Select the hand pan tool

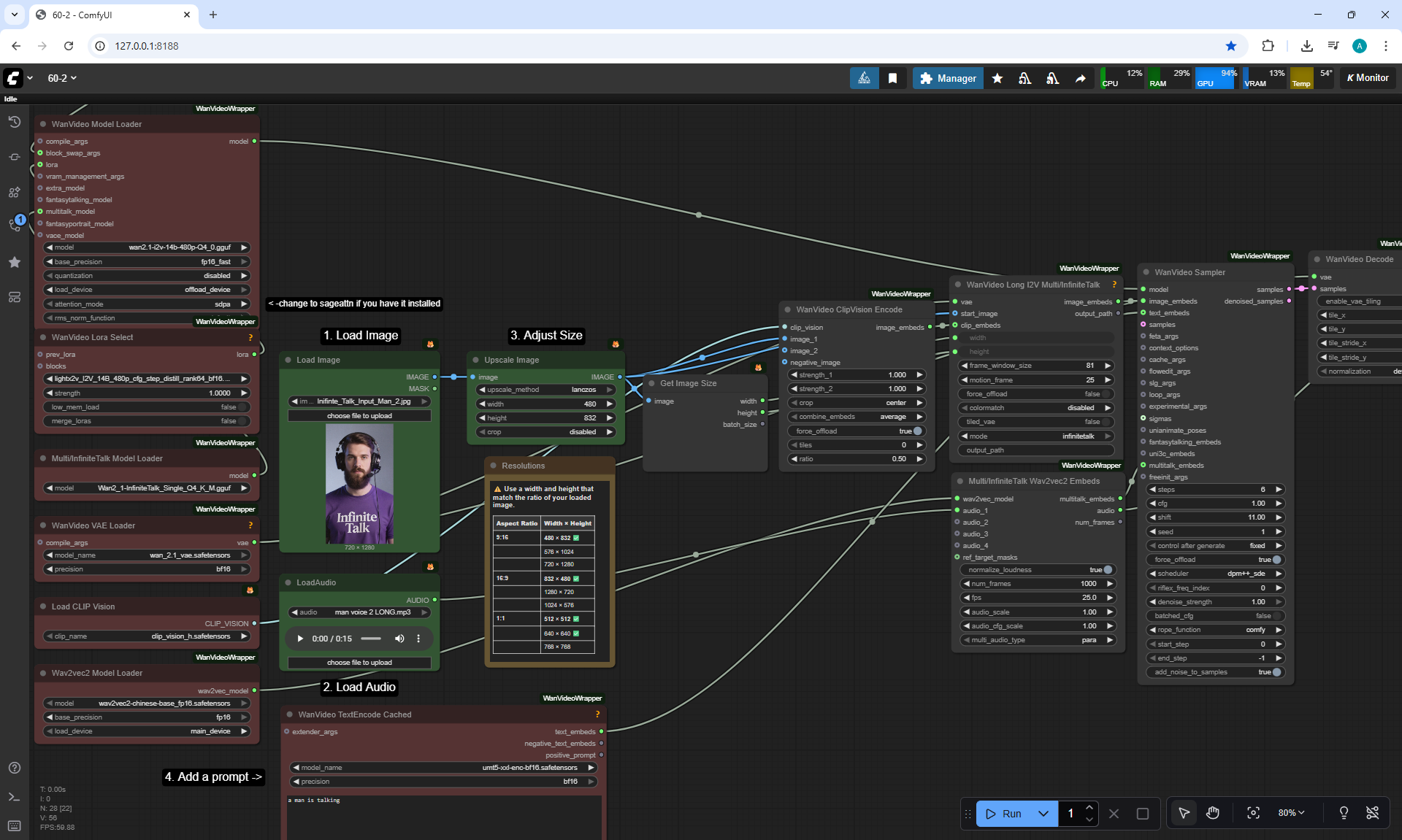coord(1213,813)
